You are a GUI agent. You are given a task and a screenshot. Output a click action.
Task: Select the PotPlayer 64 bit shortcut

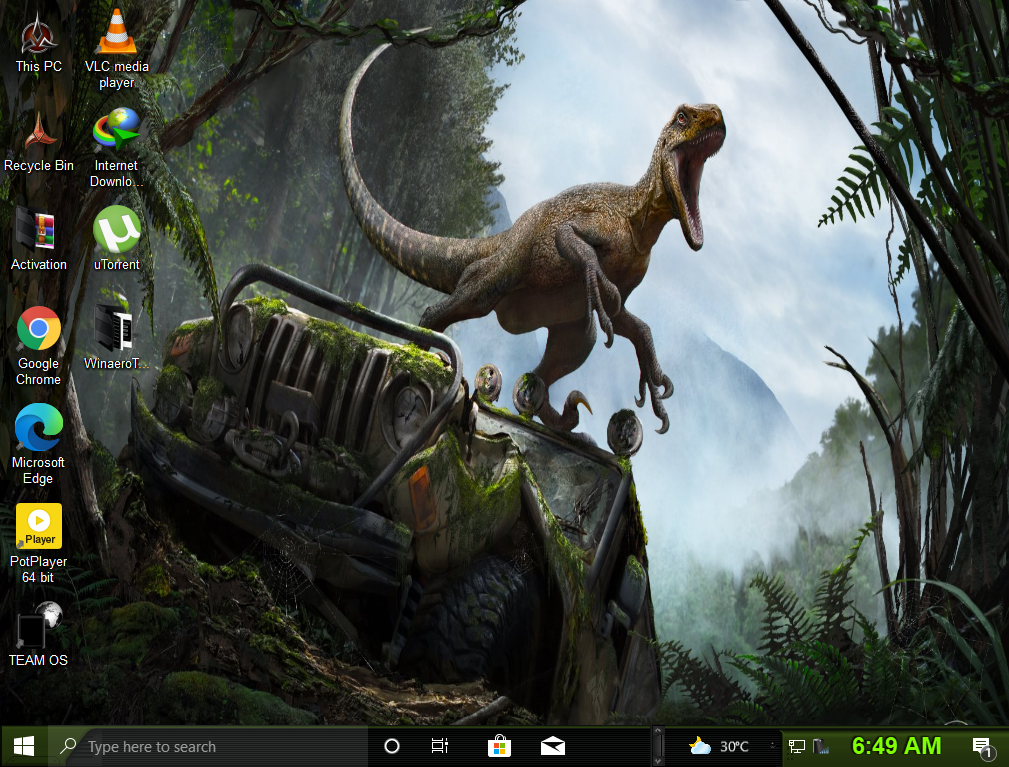39,544
